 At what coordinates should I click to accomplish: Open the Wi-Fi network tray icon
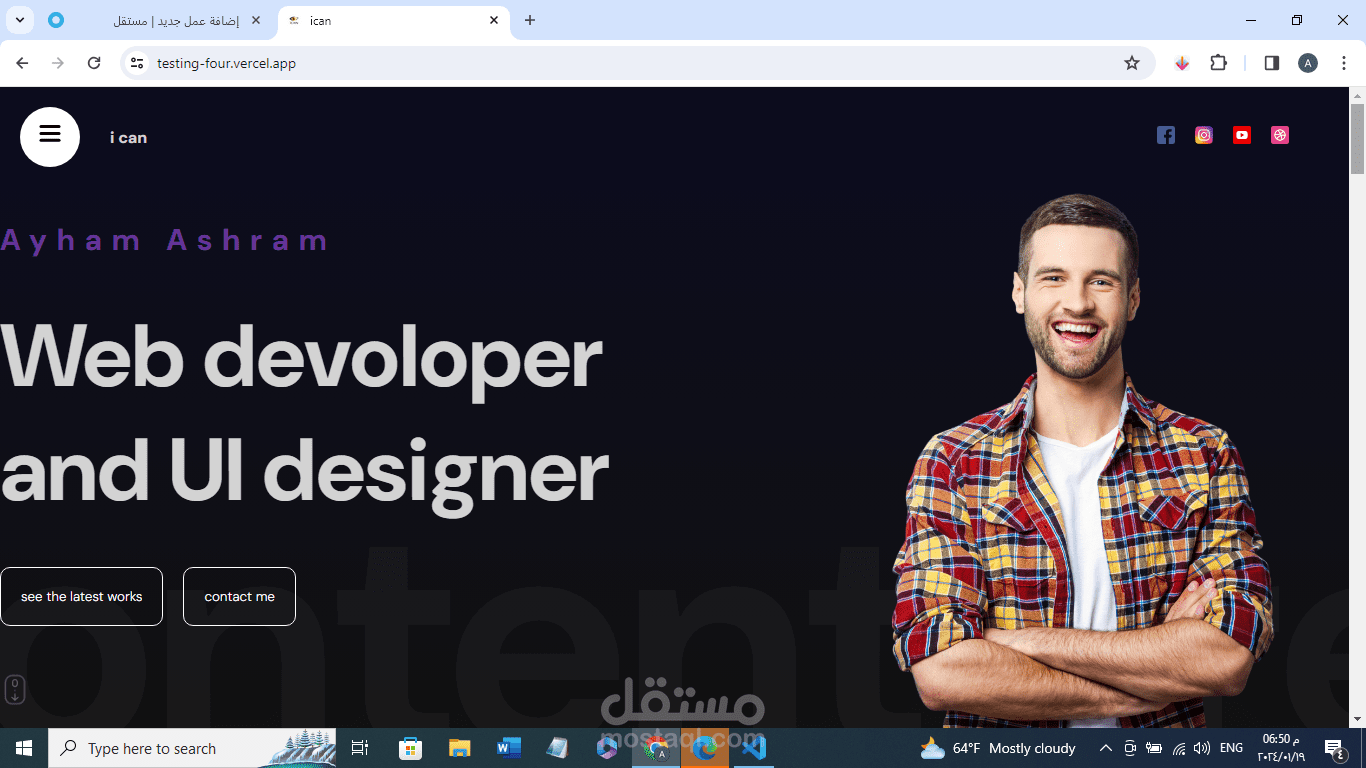click(1178, 748)
